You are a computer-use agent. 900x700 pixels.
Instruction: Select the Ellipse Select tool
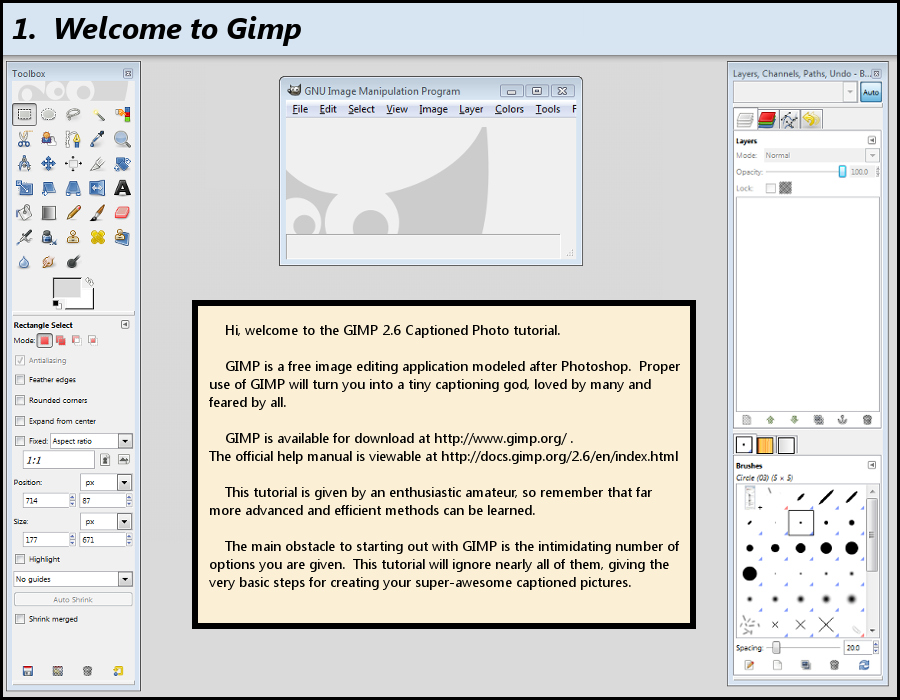coord(49,114)
